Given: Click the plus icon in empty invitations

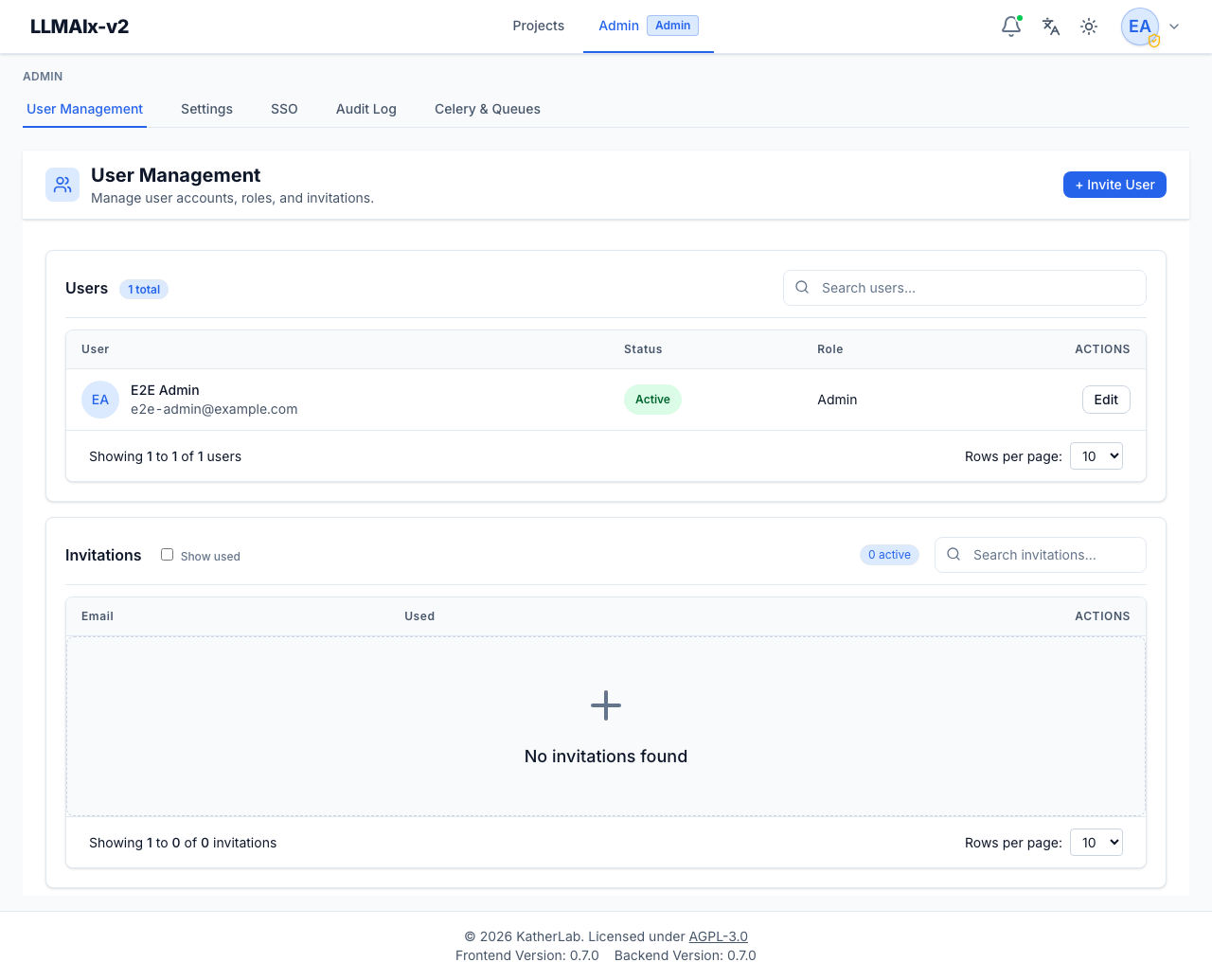Looking at the screenshot, I should click(x=606, y=705).
